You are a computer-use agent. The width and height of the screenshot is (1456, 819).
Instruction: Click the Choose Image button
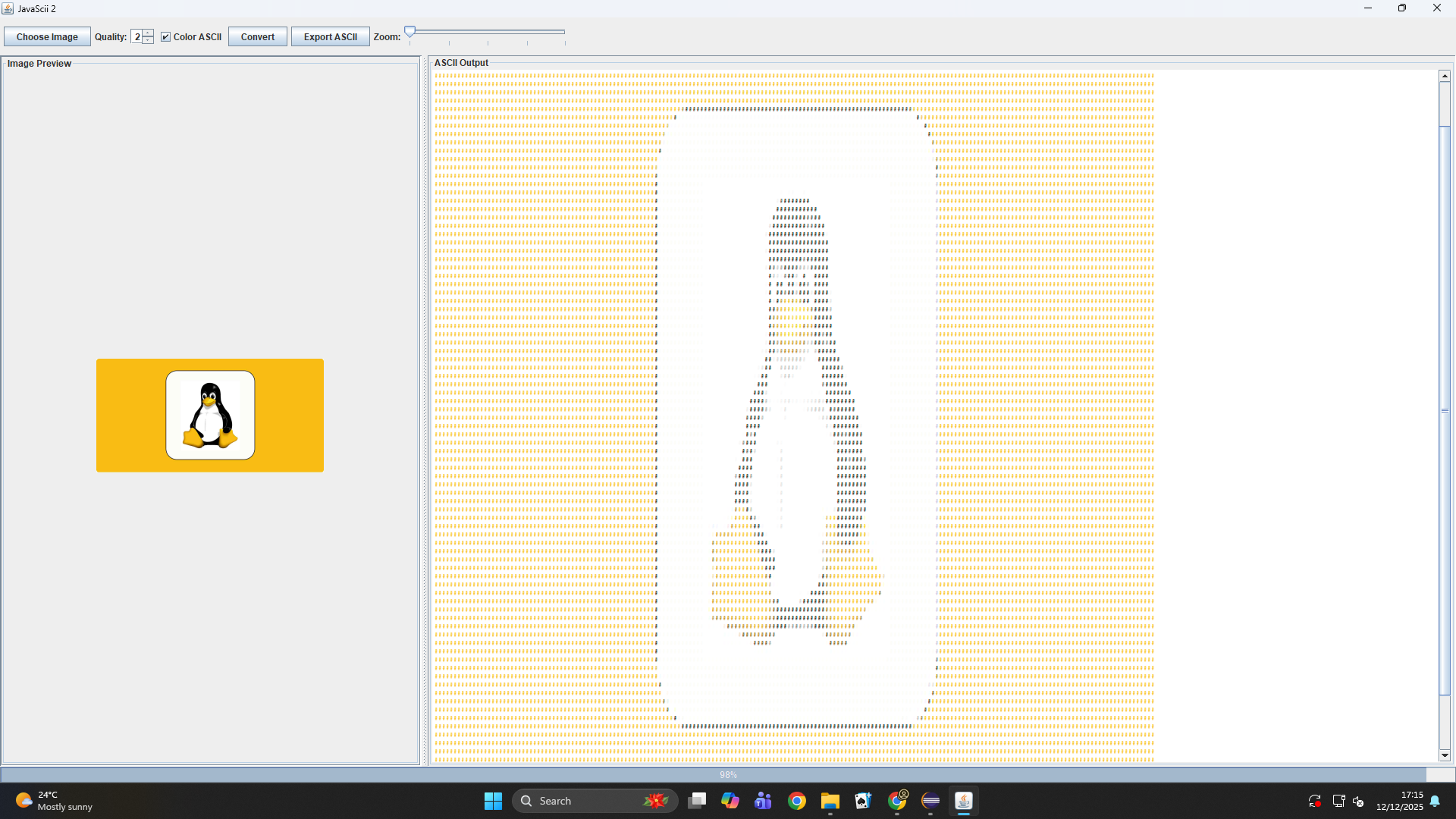click(47, 36)
